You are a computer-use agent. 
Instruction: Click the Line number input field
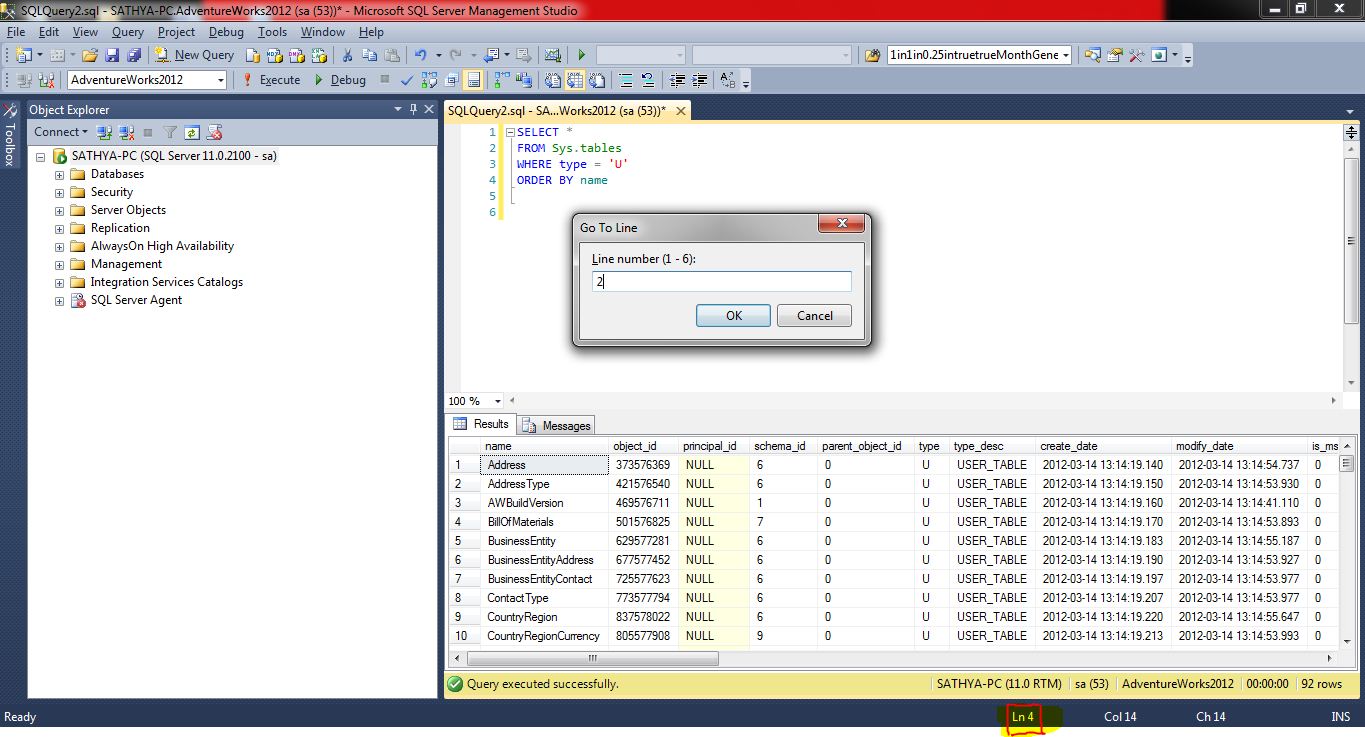pos(721,282)
